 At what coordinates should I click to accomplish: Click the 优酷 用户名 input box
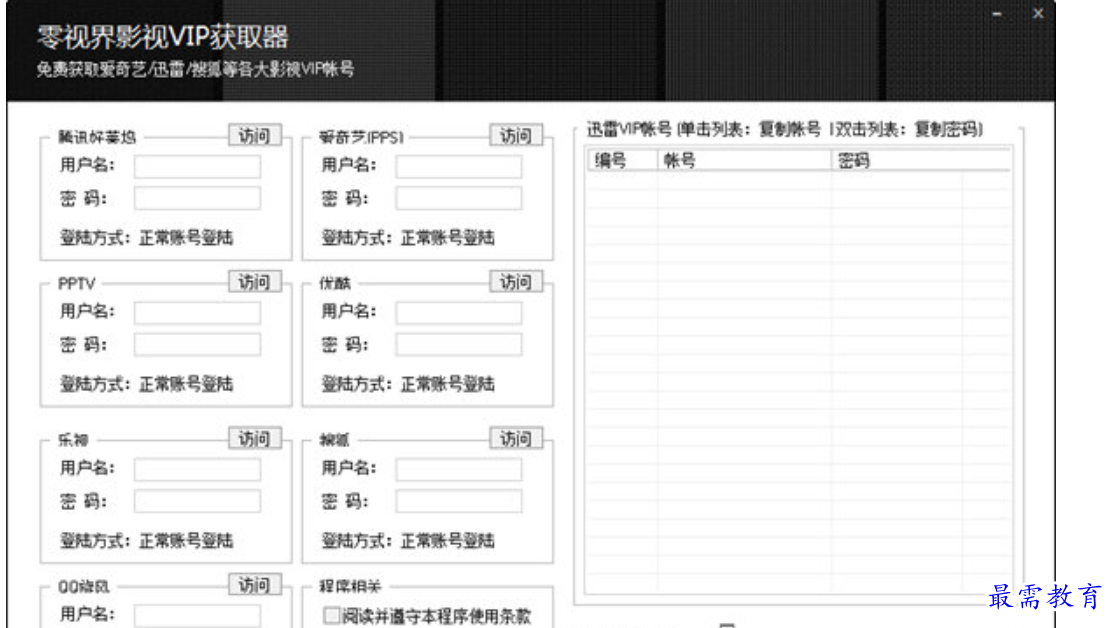point(459,312)
